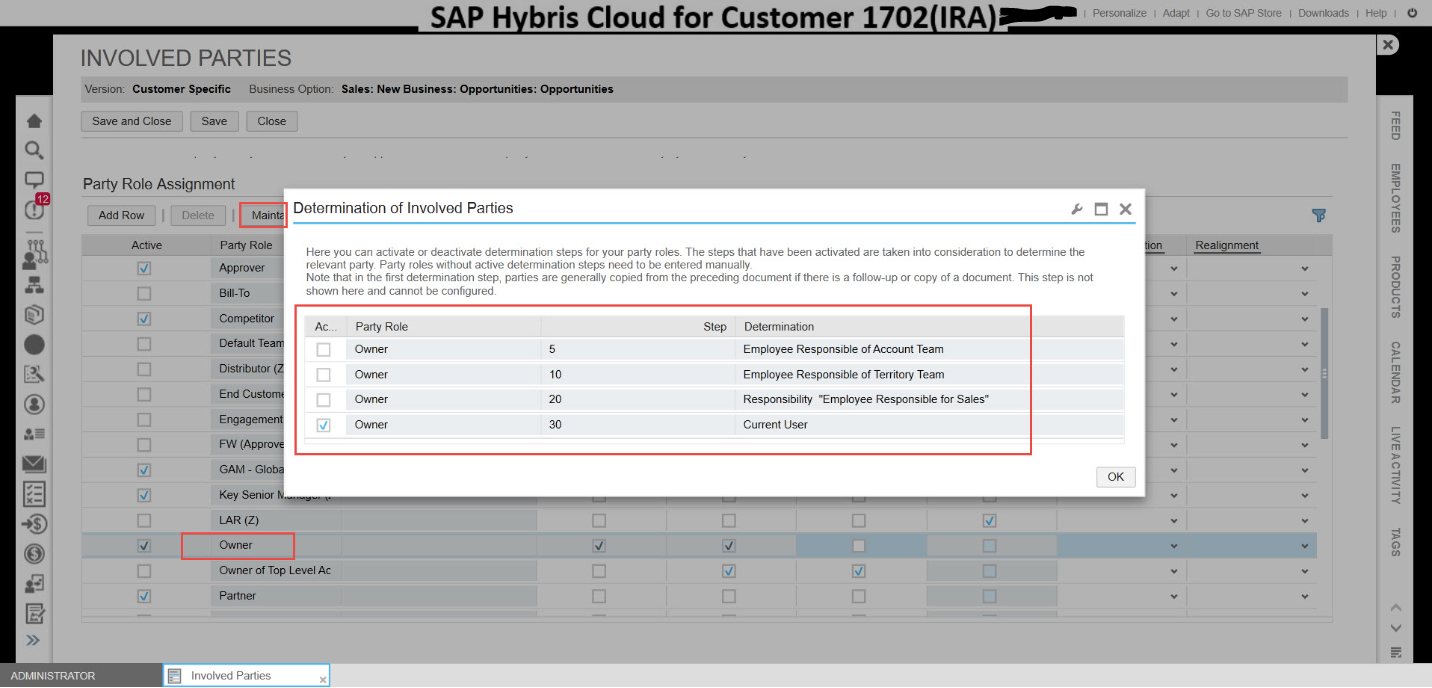This screenshot has width=1432, height=688.
Task: Tick the Owner step 20 checkbox
Action: point(323,400)
